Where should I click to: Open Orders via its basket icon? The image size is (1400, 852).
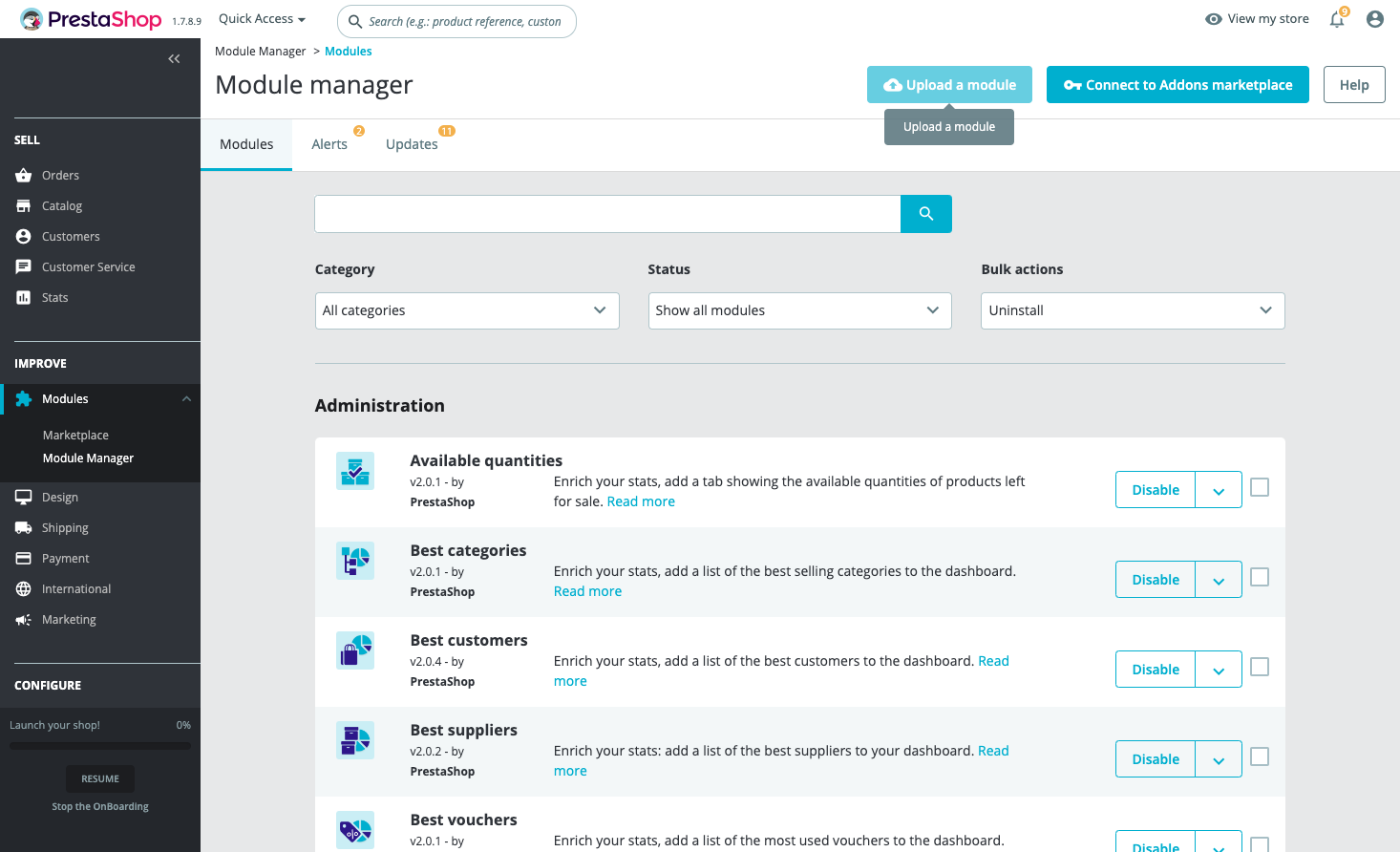[24, 176]
